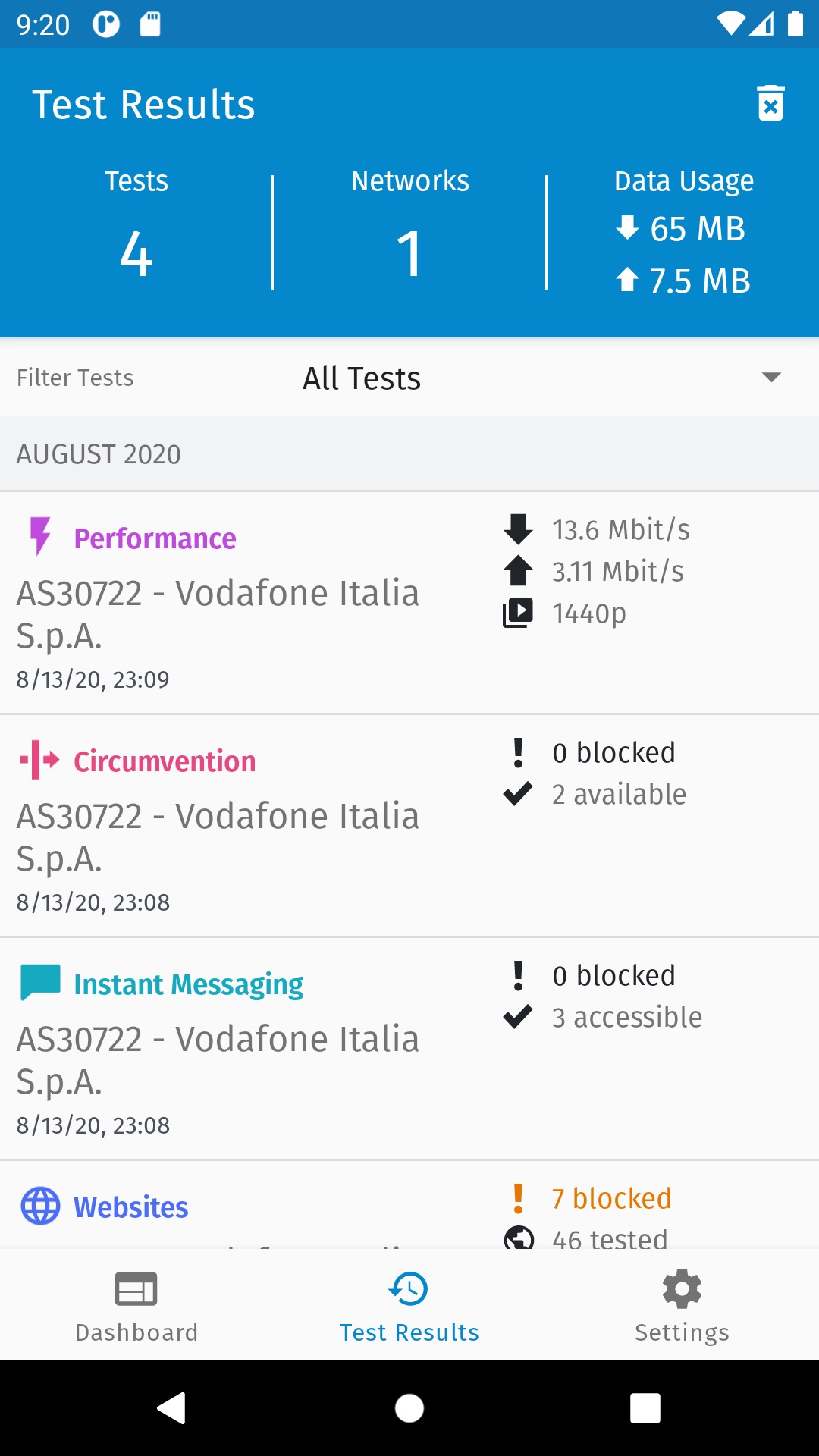
Task: Tap the Instant Messaging chat bubble icon
Action: [40, 983]
